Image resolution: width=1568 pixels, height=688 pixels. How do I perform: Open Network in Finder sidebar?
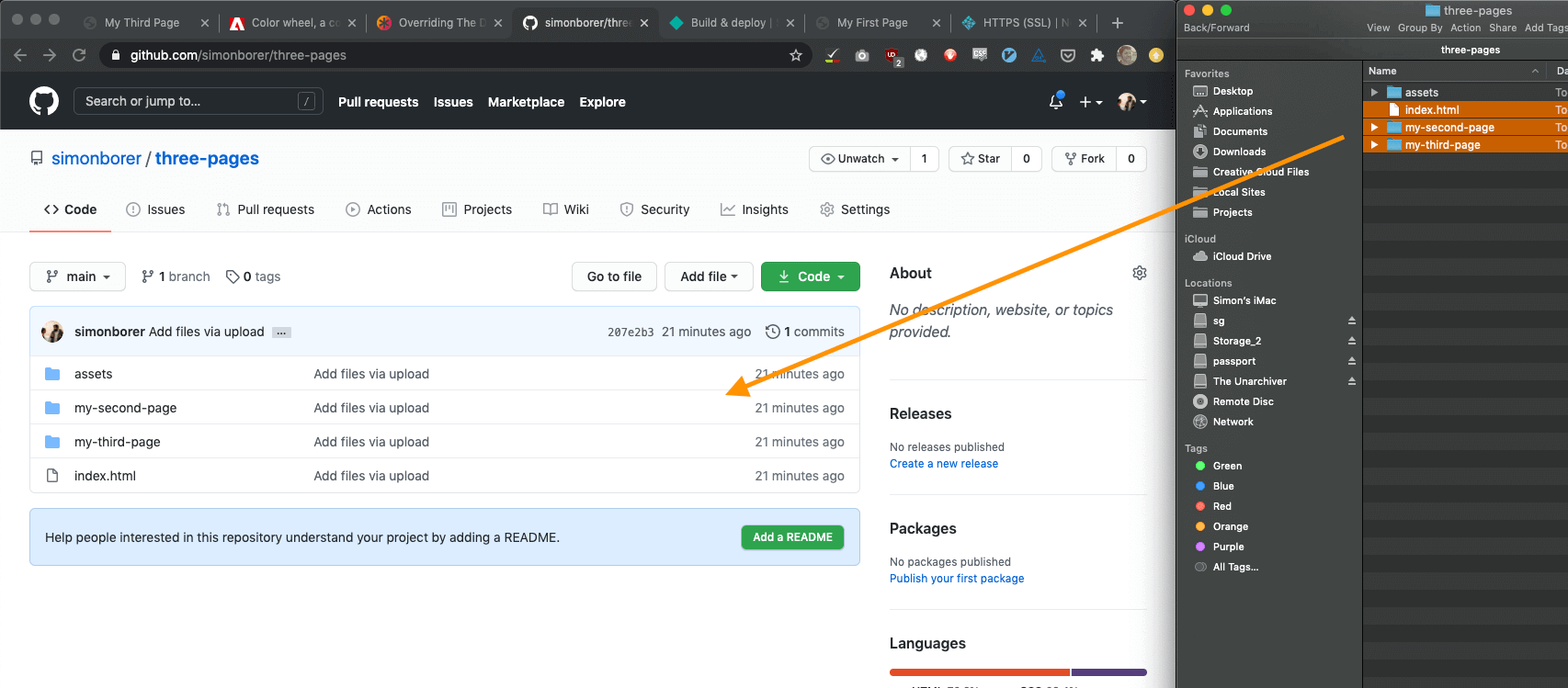click(x=1233, y=422)
